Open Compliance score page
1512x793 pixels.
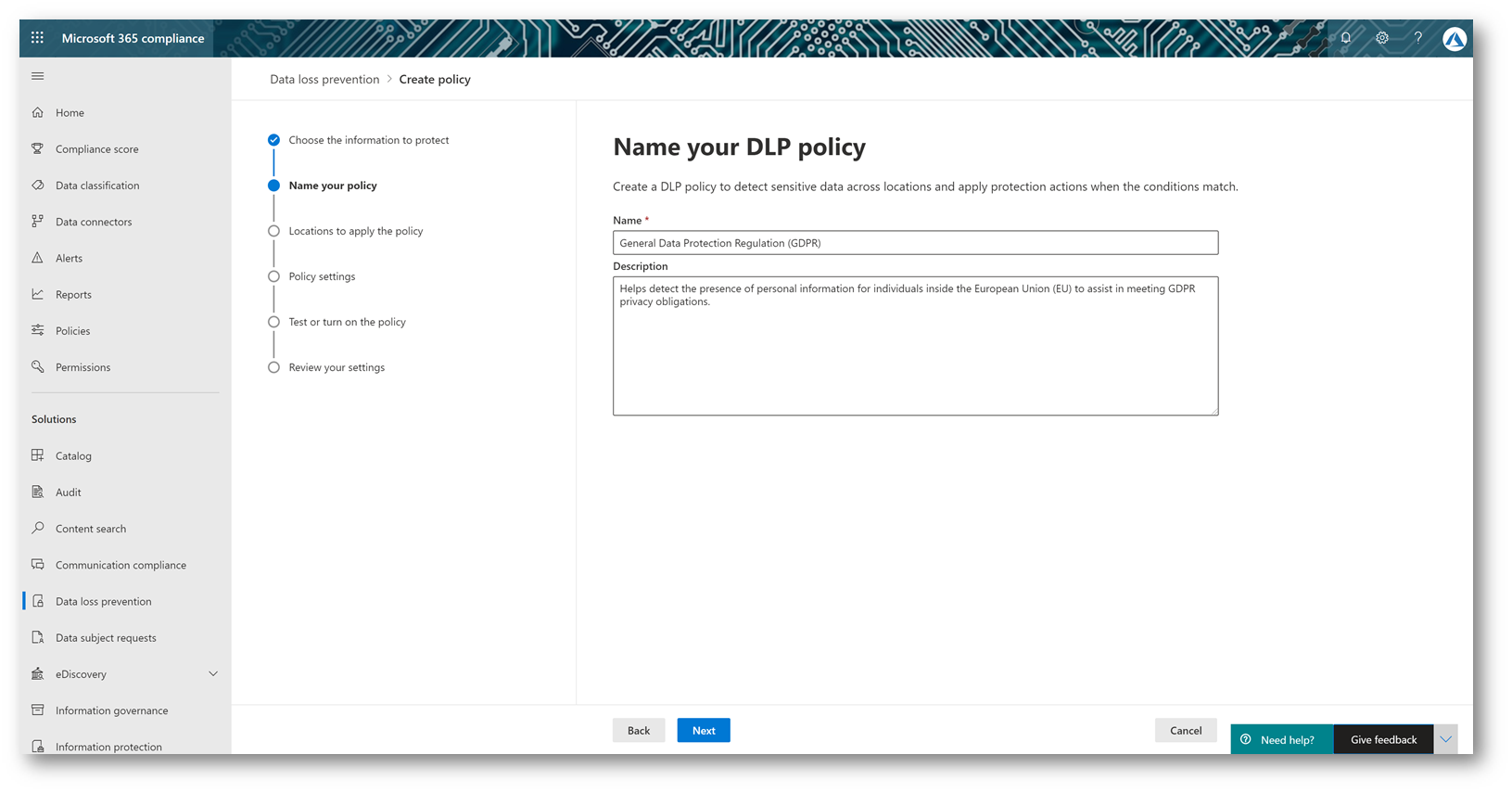point(97,148)
